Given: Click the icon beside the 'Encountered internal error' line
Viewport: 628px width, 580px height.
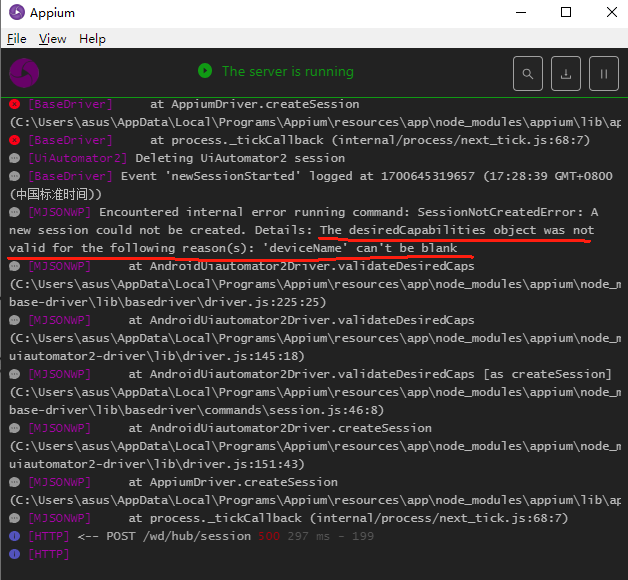Looking at the screenshot, I should (x=14, y=212).
